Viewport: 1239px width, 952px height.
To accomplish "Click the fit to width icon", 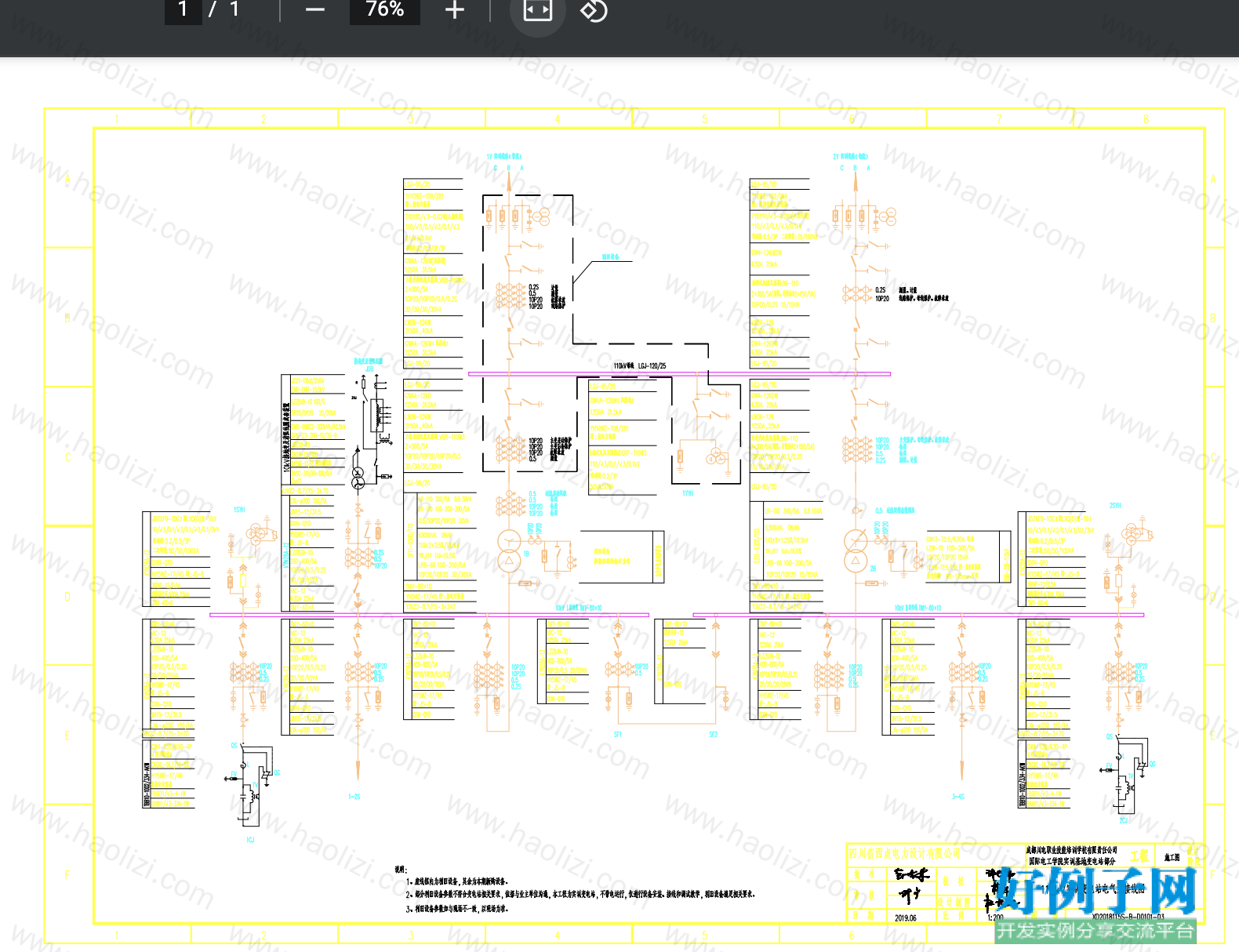I will 538,9.
